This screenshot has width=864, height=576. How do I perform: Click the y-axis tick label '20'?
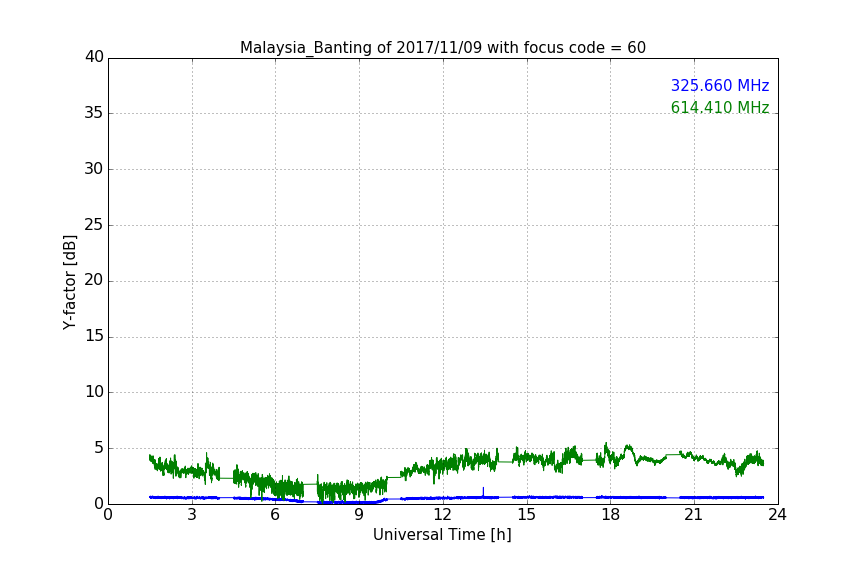[94, 280]
